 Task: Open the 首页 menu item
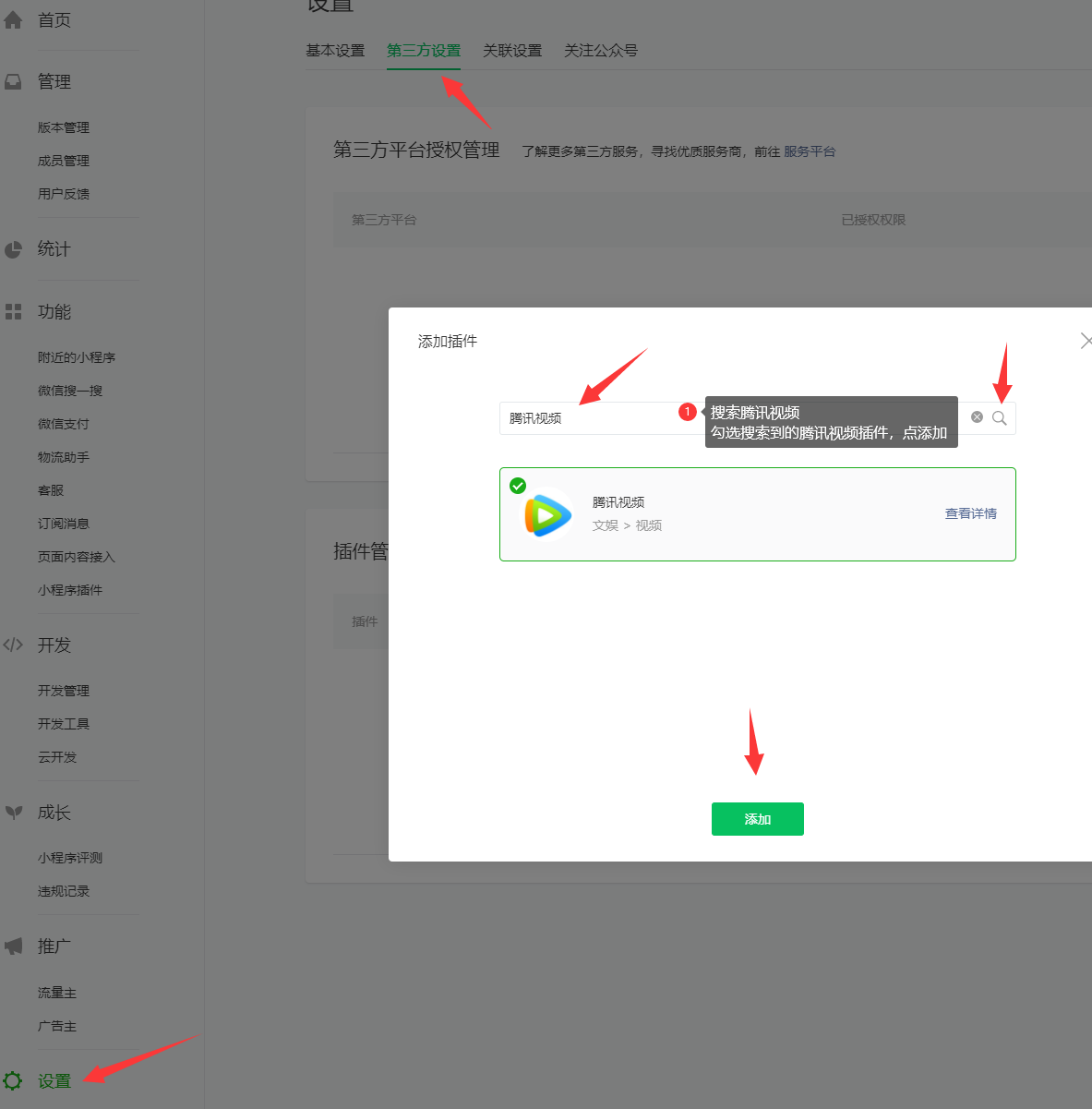click(x=54, y=20)
